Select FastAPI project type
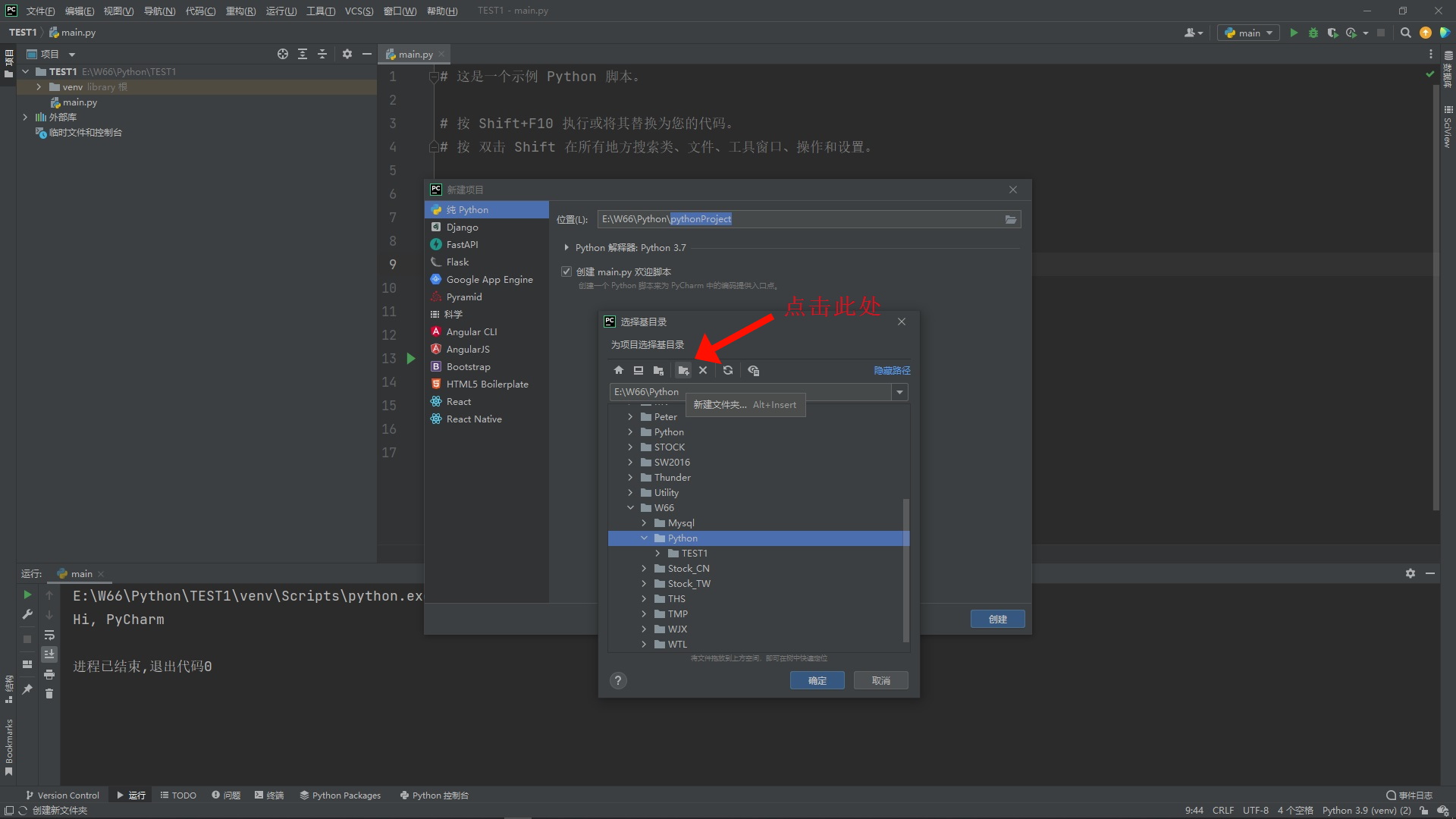This screenshot has height=819, width=1456. click(x=487, y=244)
